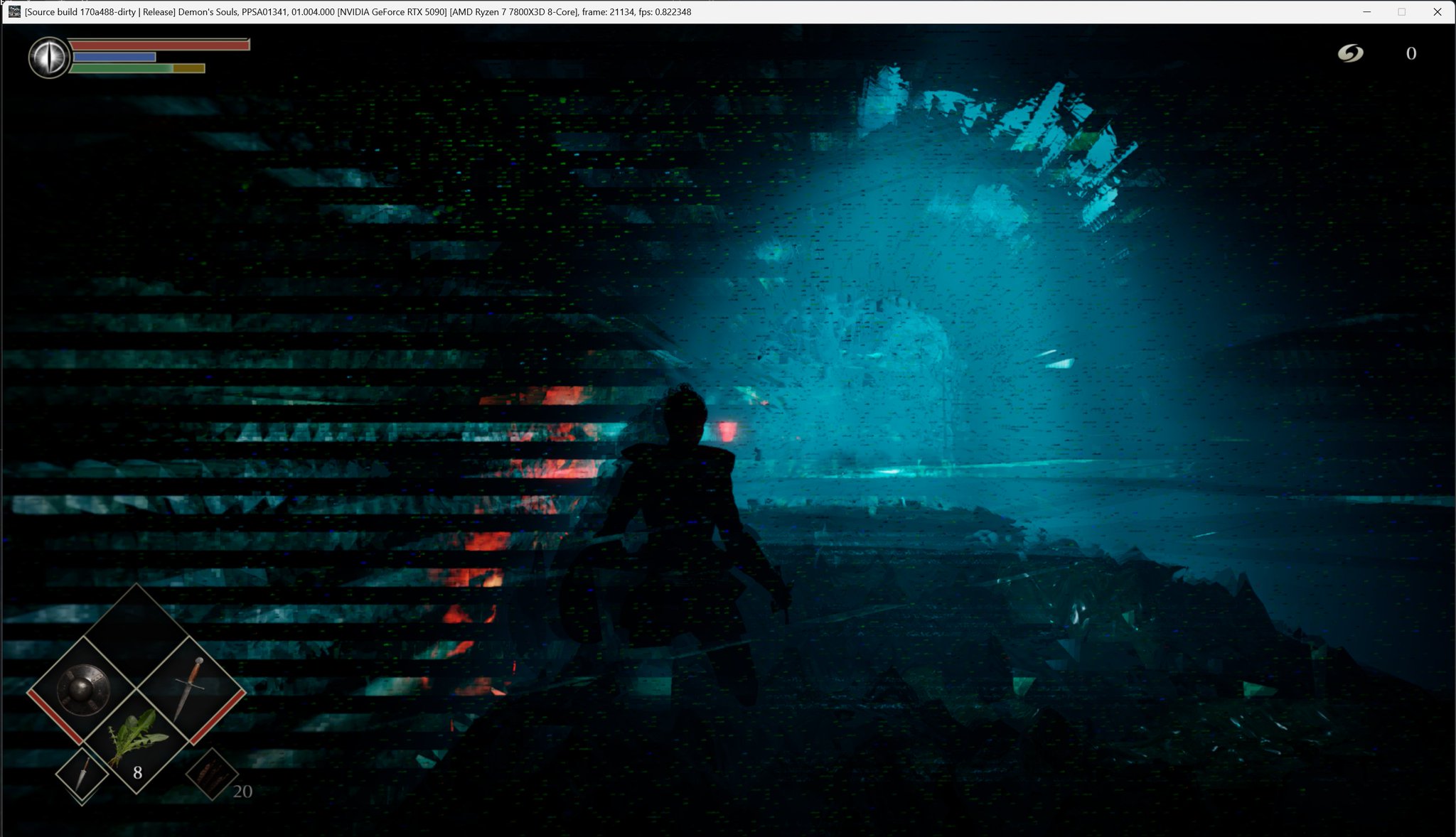Click the blue mana bar
Image resolution: width=1456 pixels, height=837 pixels.
114,57
